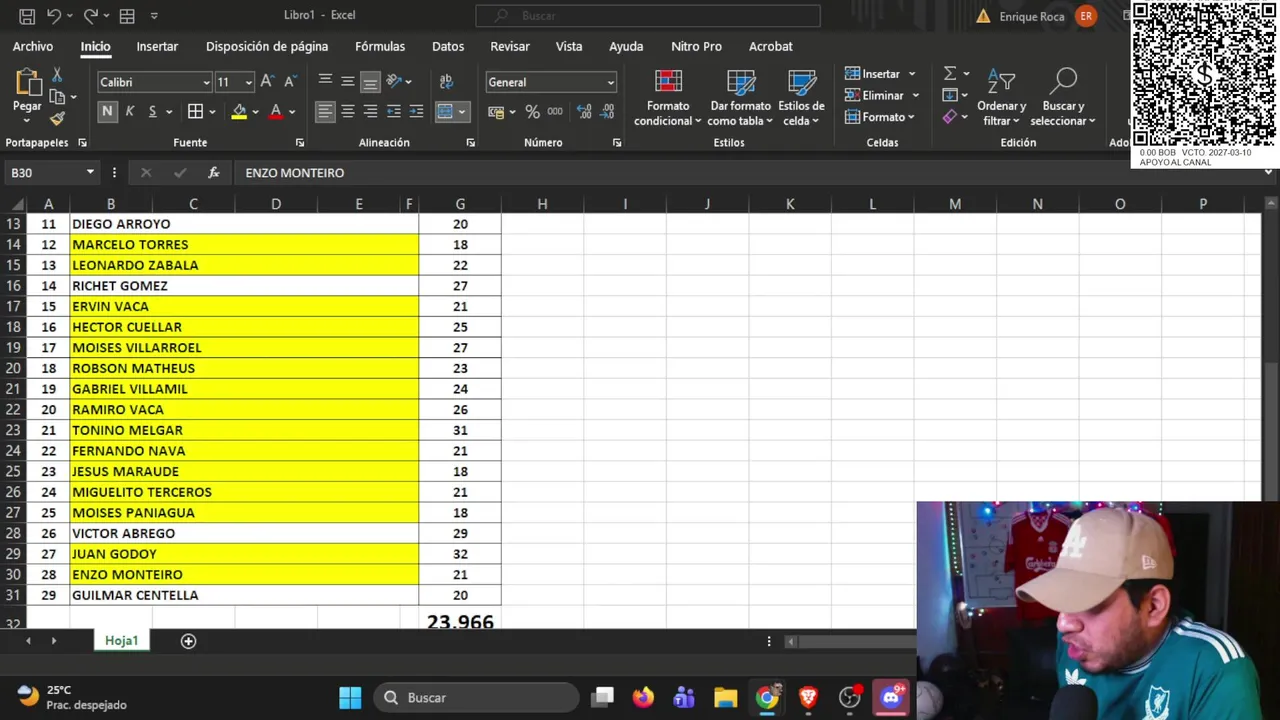Apply yellow fill color bucket

pos(239,112)
